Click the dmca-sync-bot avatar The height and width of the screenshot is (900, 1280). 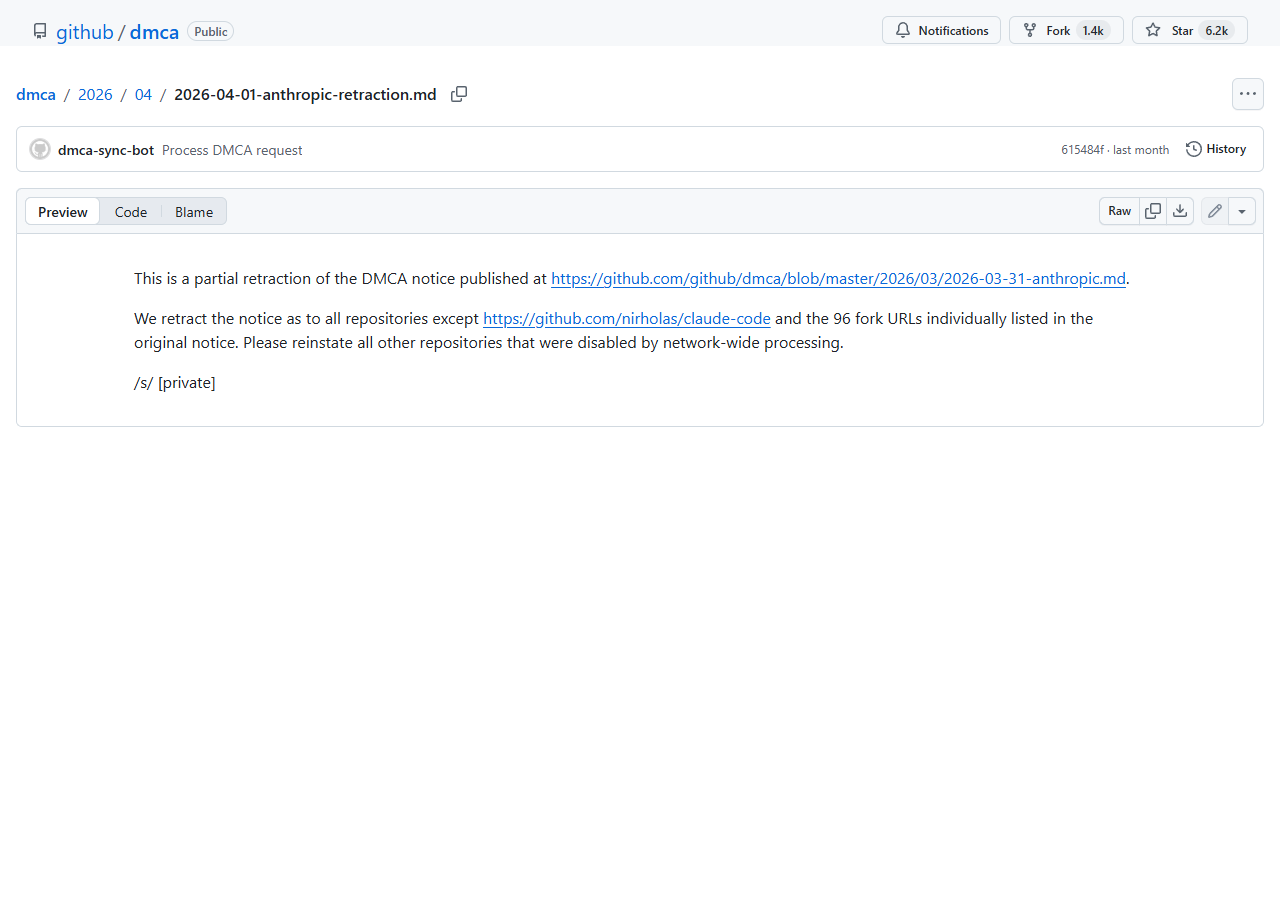[40, 149]
